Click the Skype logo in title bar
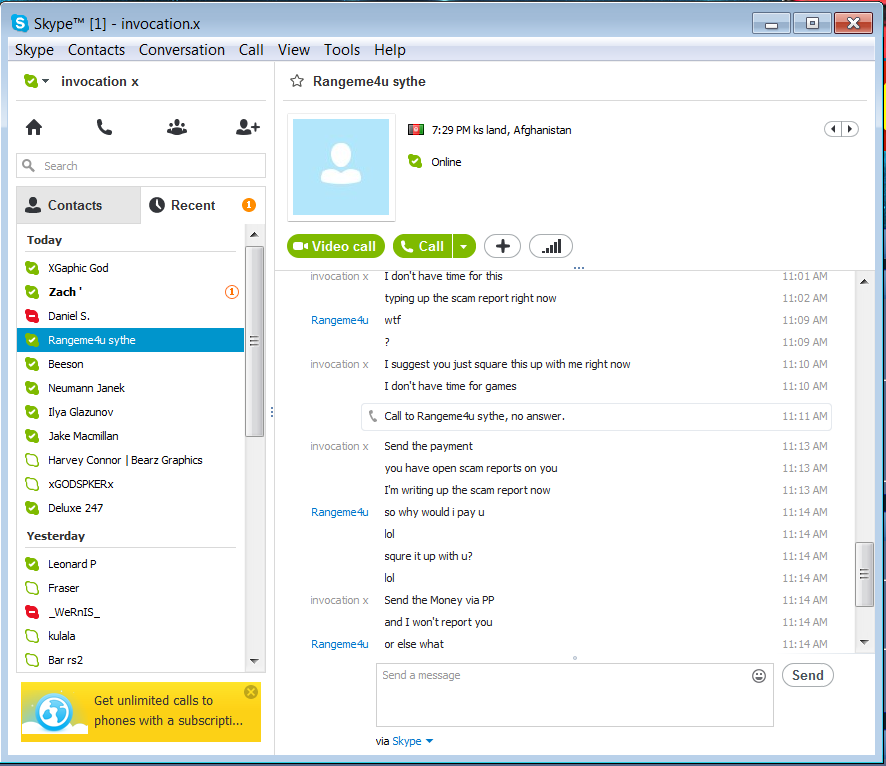The width and height of the screenshot is (886, 766). 20,23
